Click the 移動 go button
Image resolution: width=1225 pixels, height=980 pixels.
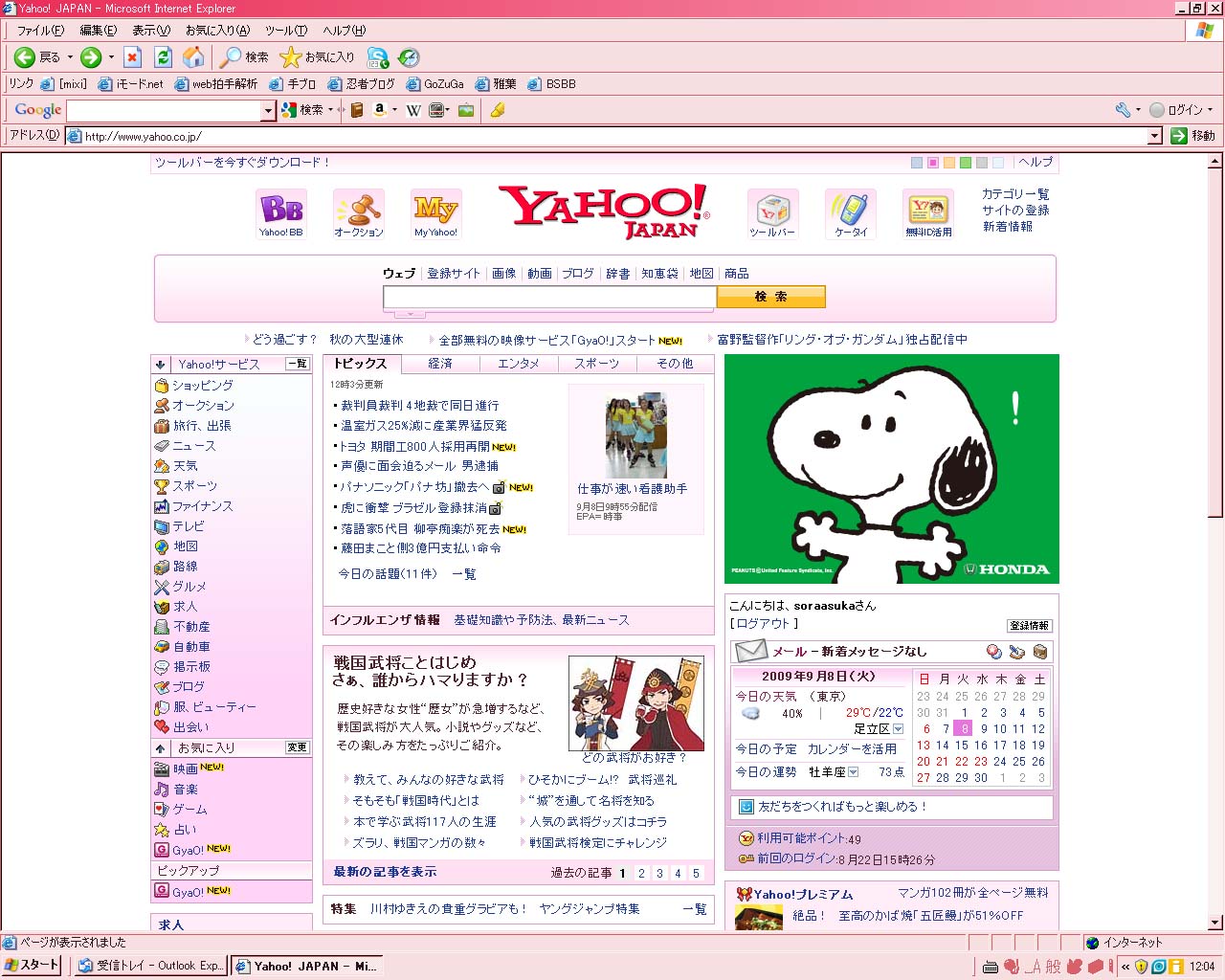click(x=1193, y=136)
